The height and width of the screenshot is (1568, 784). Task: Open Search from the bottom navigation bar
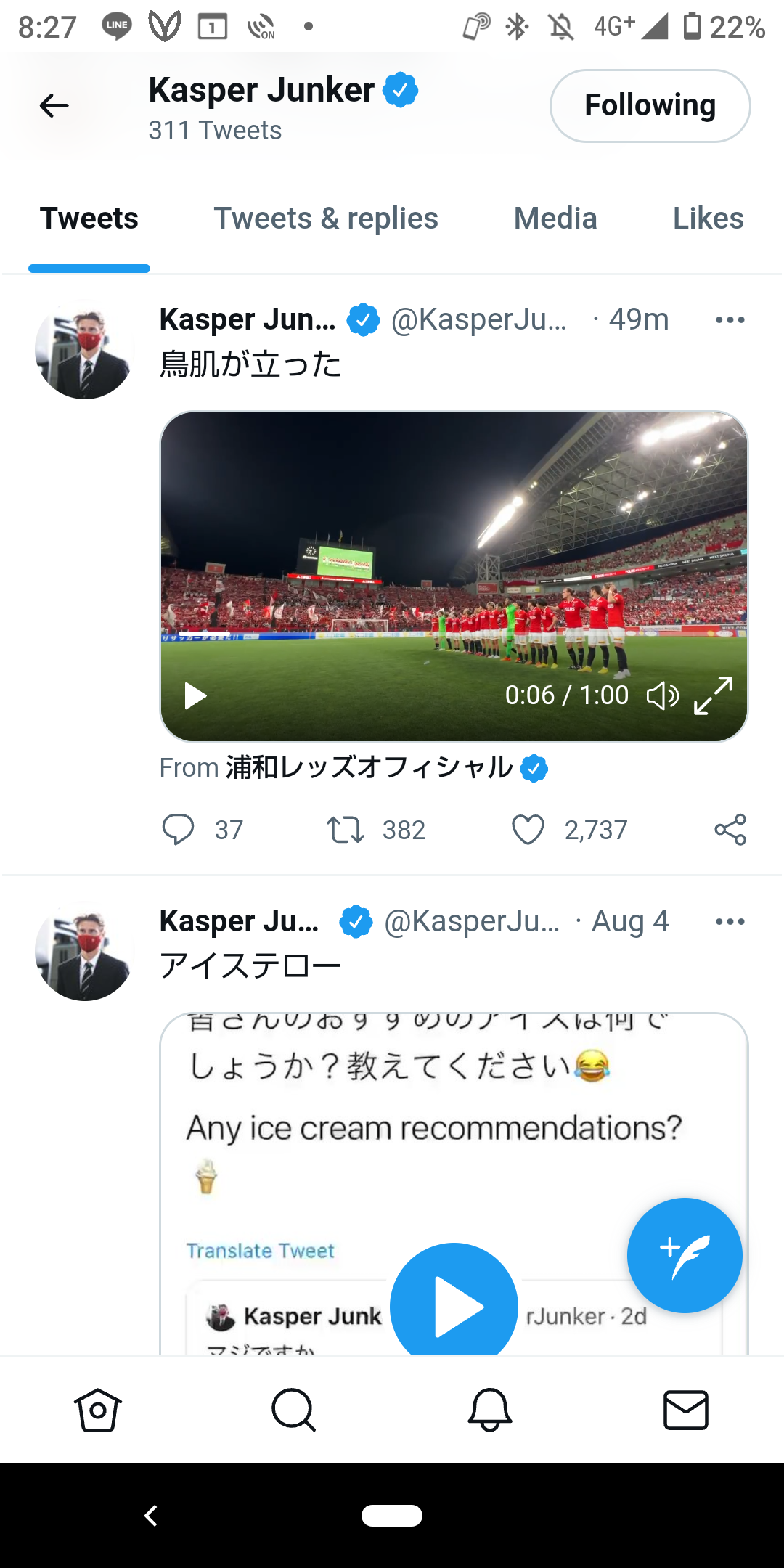[x=293, y=1410]
